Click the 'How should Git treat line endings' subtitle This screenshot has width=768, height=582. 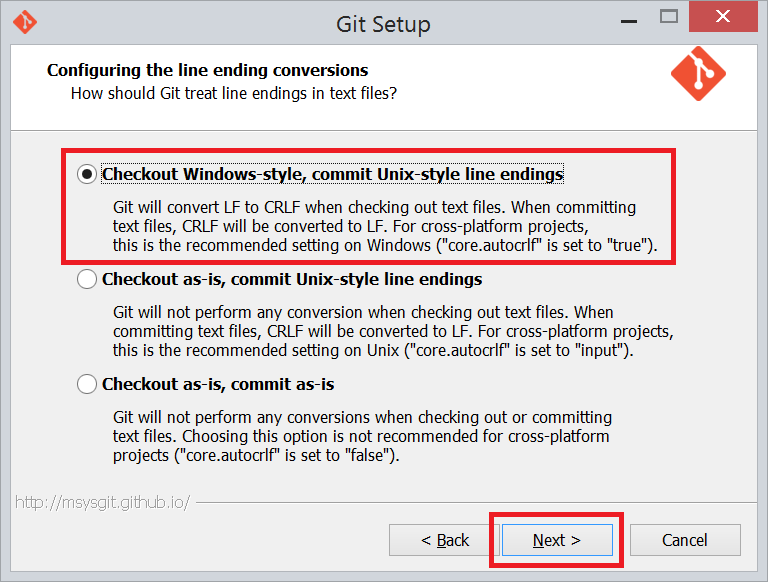(x=234, y=93)
